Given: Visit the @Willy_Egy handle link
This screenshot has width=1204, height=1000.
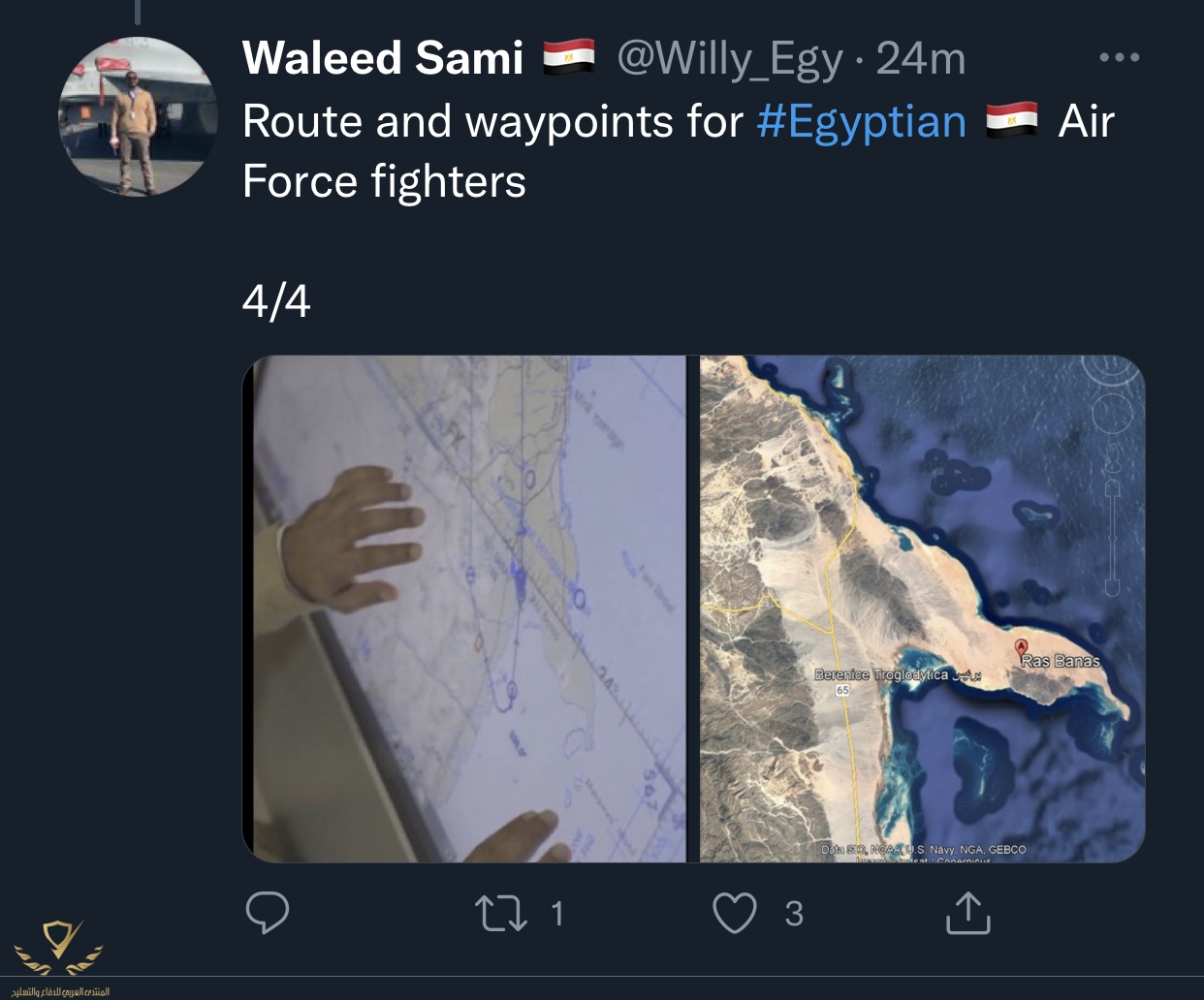Looking at the screenshot, I should click(x=730, y=59).
